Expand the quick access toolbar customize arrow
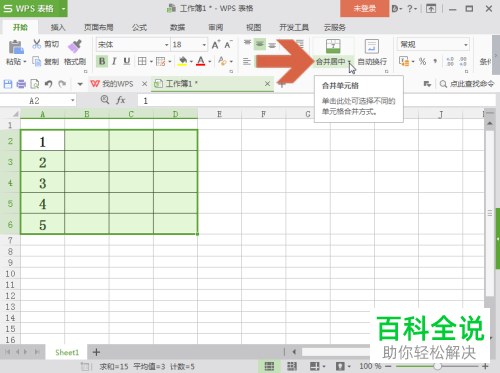The width and height of the screenshot is (500, 373). [80, 84]
